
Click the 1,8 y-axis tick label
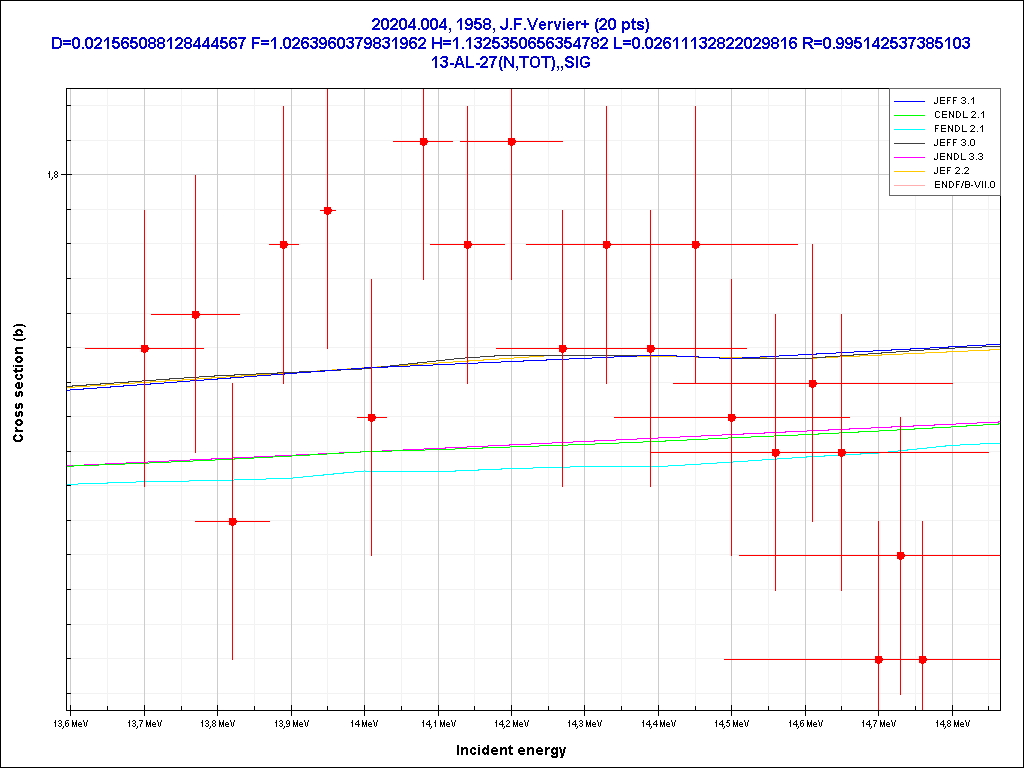point(53,175)
